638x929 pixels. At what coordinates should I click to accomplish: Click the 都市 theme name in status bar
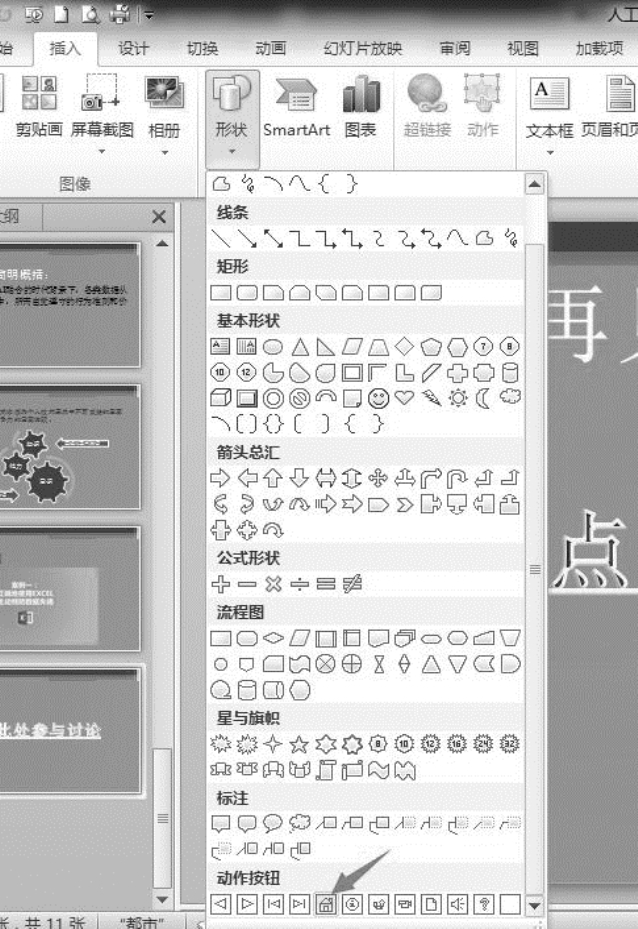pyautogui.click(x=141, y=922)
